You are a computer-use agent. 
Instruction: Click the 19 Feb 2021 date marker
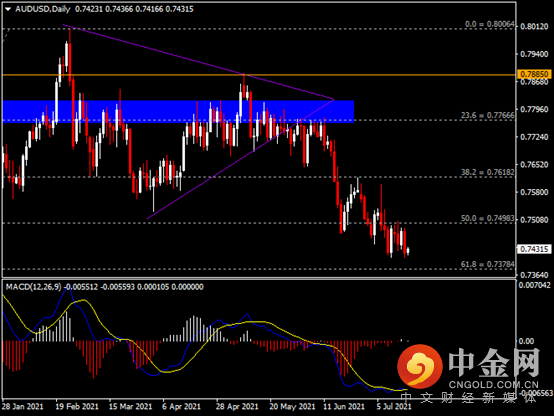[77, 406]
